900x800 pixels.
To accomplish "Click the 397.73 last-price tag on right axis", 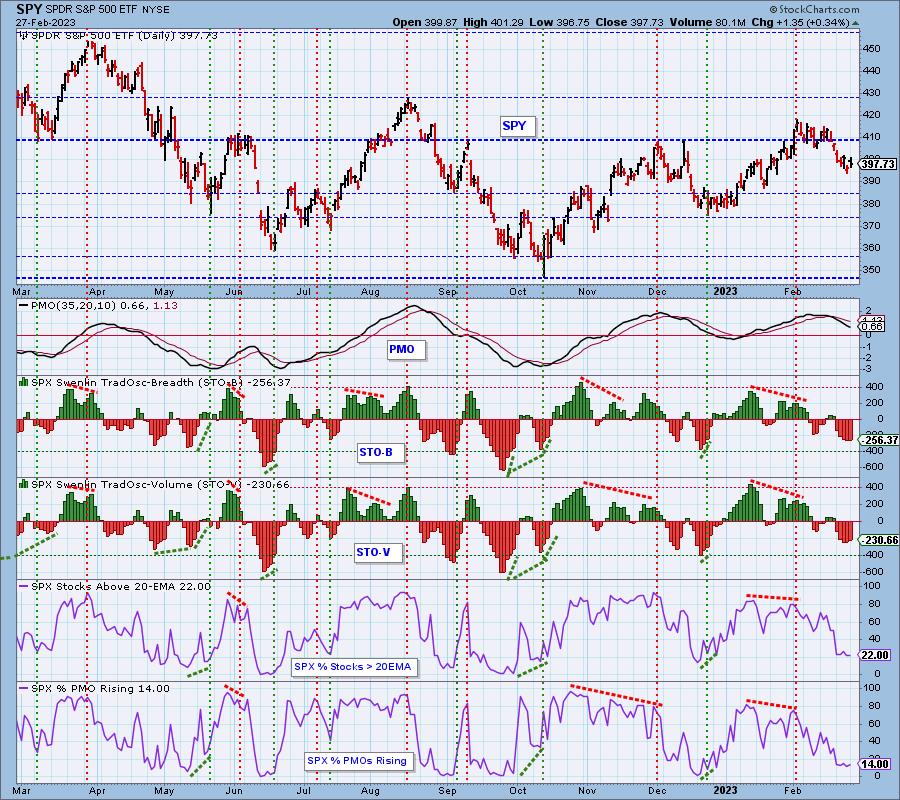I will coord(879,164).
